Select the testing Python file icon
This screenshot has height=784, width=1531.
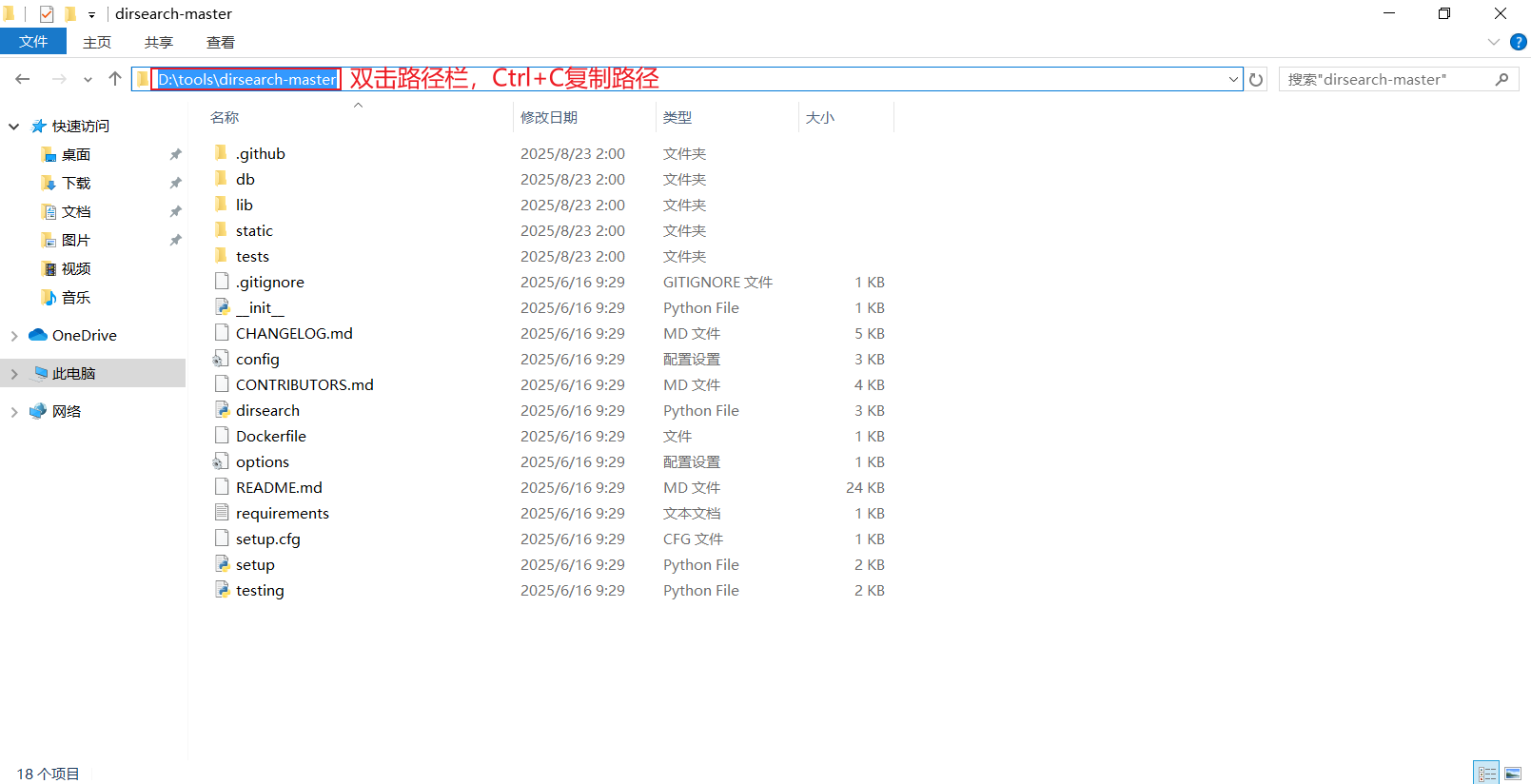[x=222, y=590]
